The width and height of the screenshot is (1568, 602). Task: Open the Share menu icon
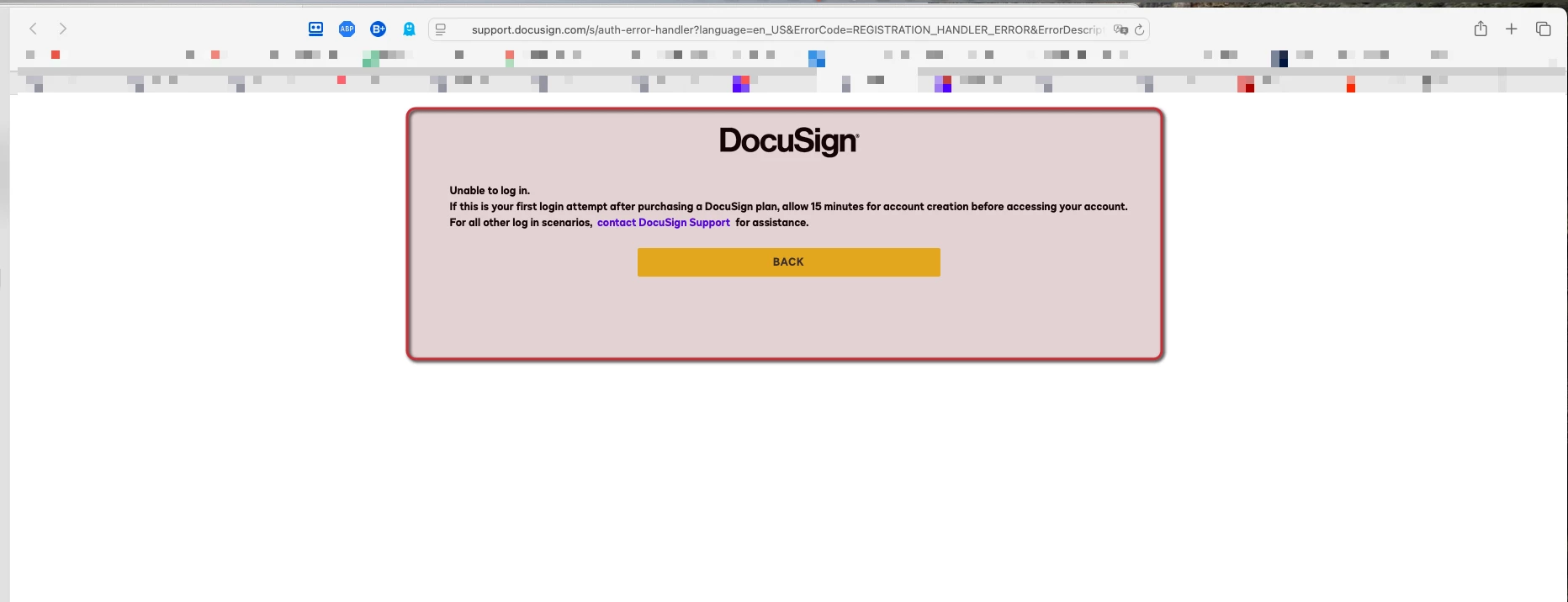1481,29
